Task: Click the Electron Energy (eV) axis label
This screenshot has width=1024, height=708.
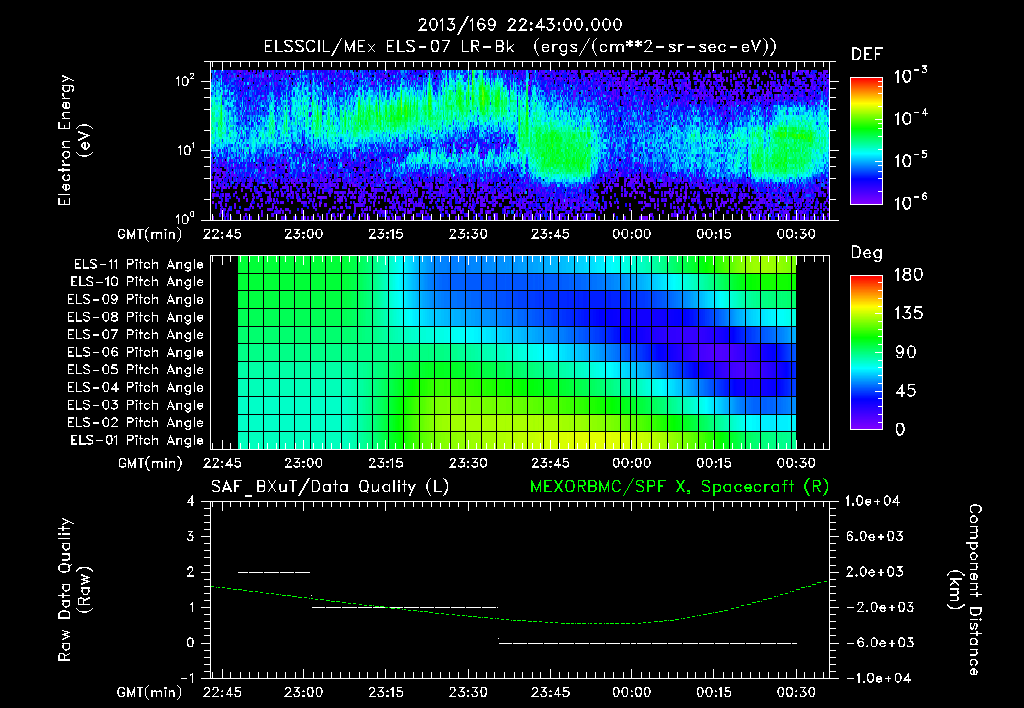Action: point(74,140)
